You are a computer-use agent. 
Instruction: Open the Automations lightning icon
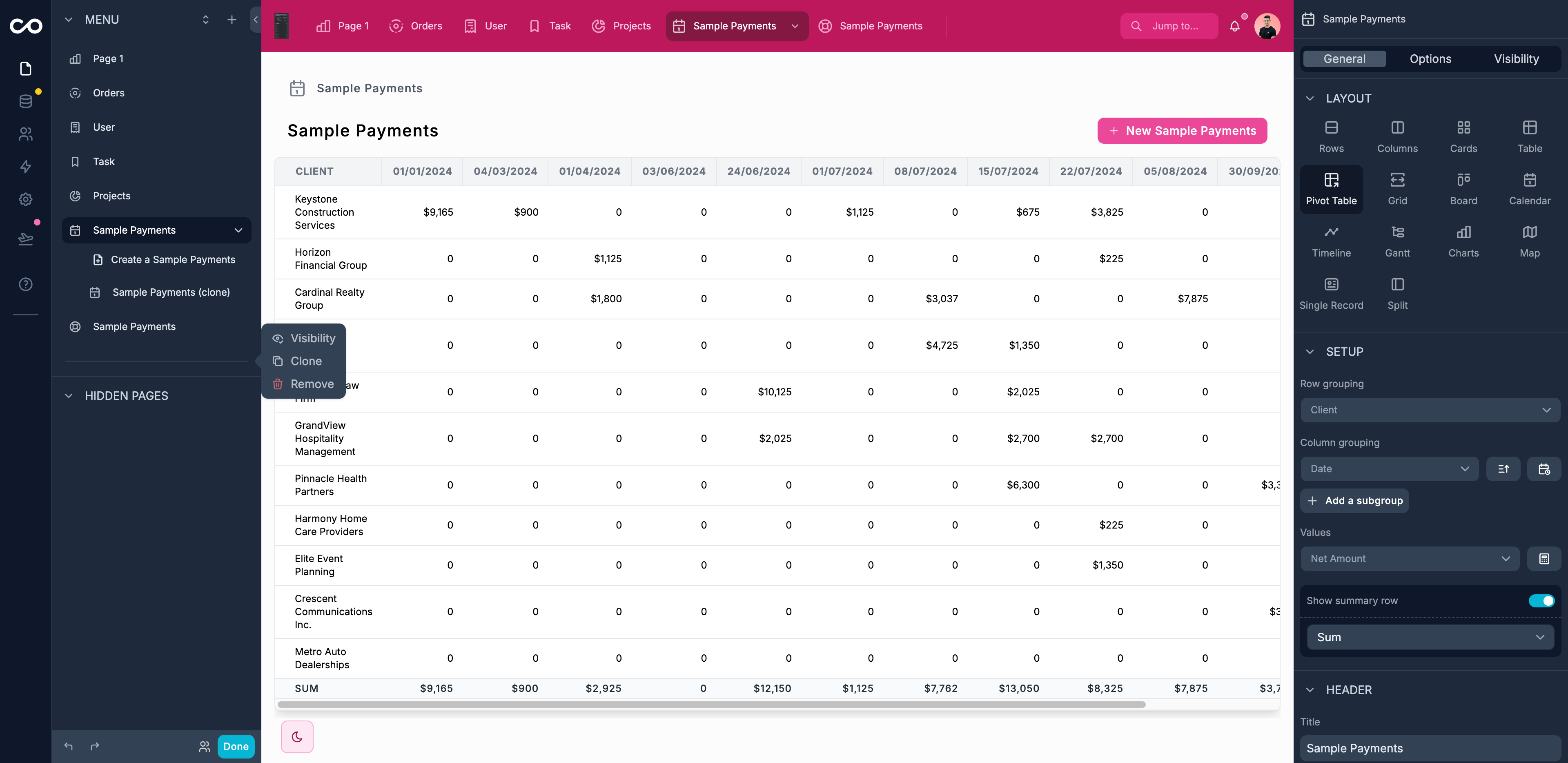[26, 166]
